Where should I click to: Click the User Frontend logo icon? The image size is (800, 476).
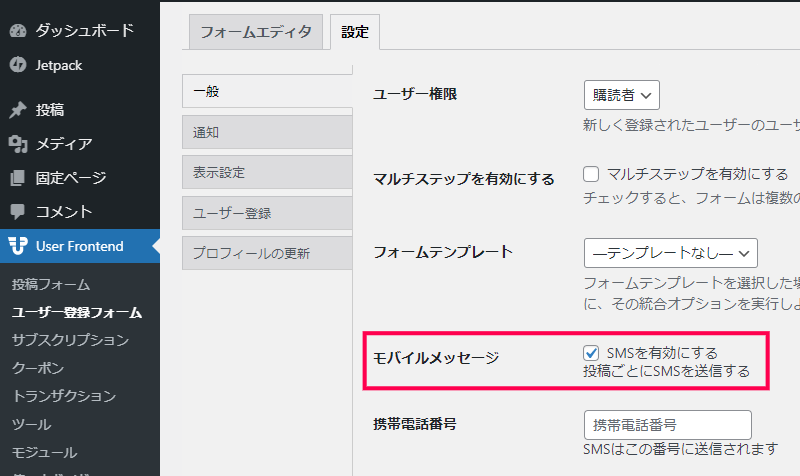[x=18, y=246]
